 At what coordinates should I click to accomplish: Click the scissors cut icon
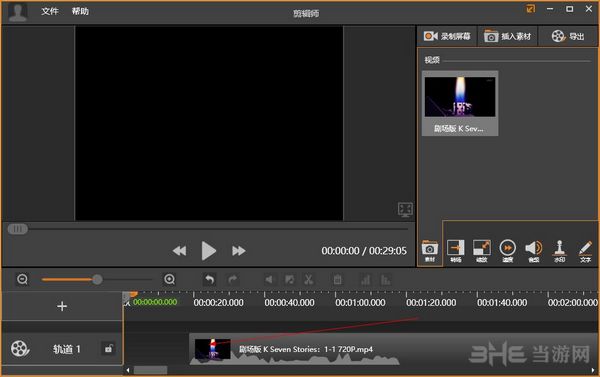point(309,280)
